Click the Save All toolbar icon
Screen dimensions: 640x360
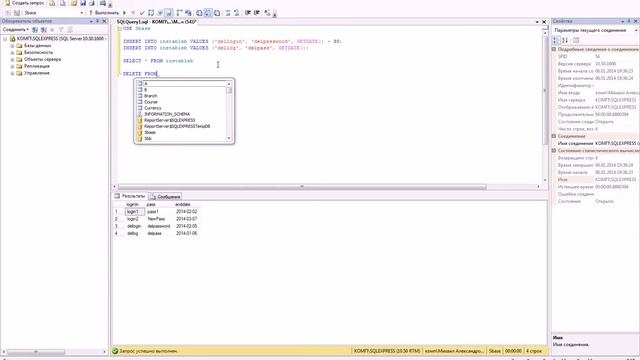click(92, 3)
